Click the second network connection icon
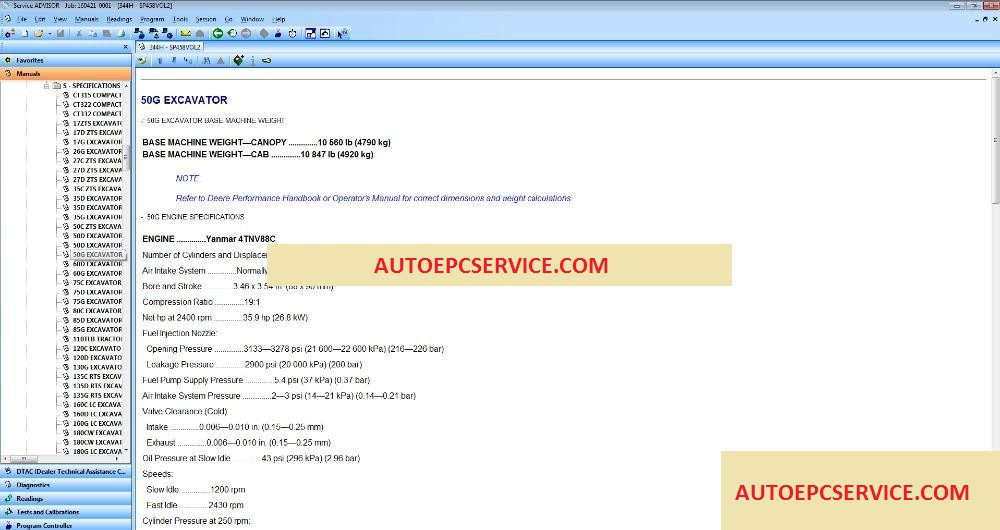This screenshot has width=1000, height=530. click(x=155, y=34)
